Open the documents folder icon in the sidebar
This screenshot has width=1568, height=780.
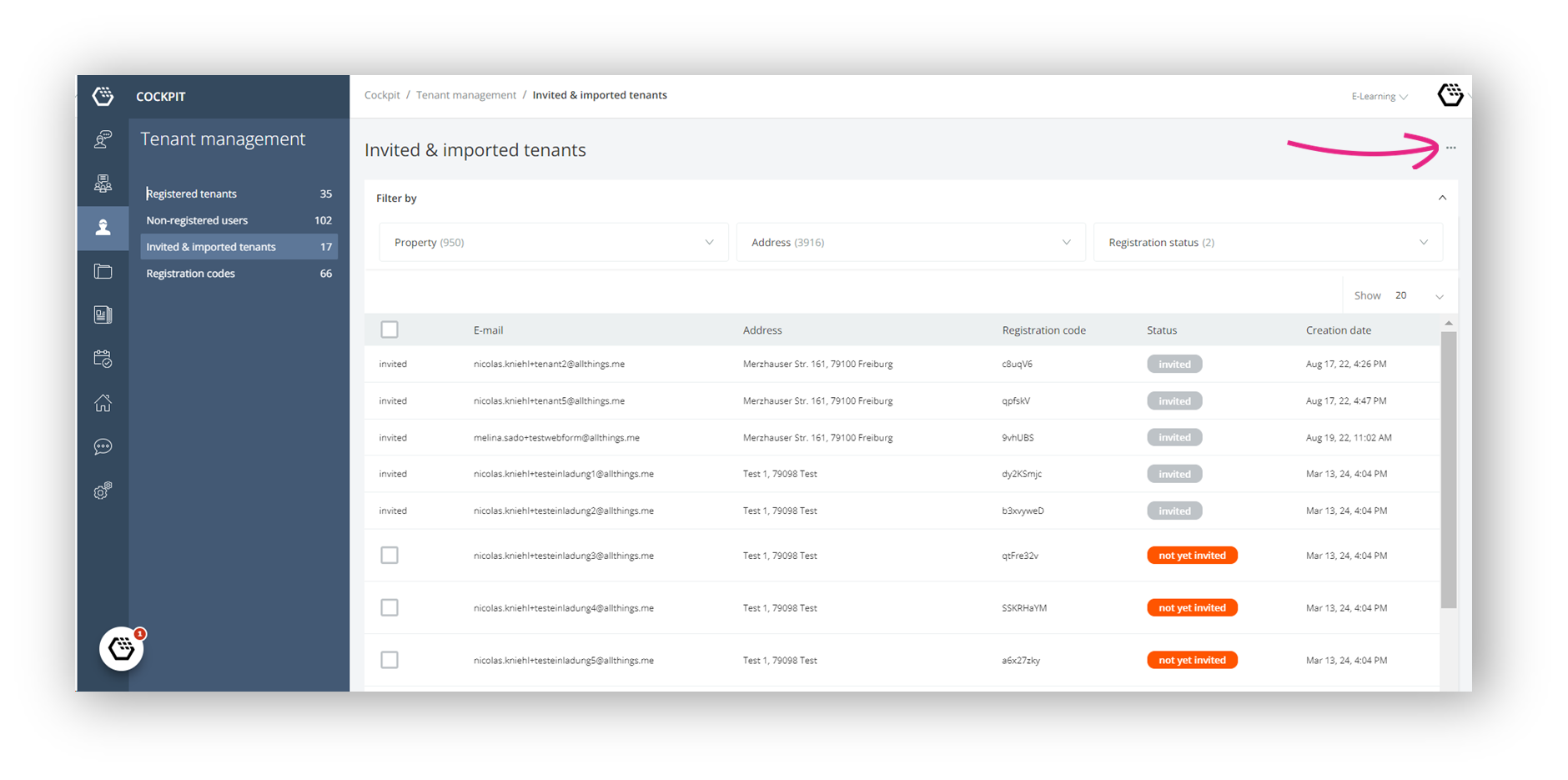[103, 271]
